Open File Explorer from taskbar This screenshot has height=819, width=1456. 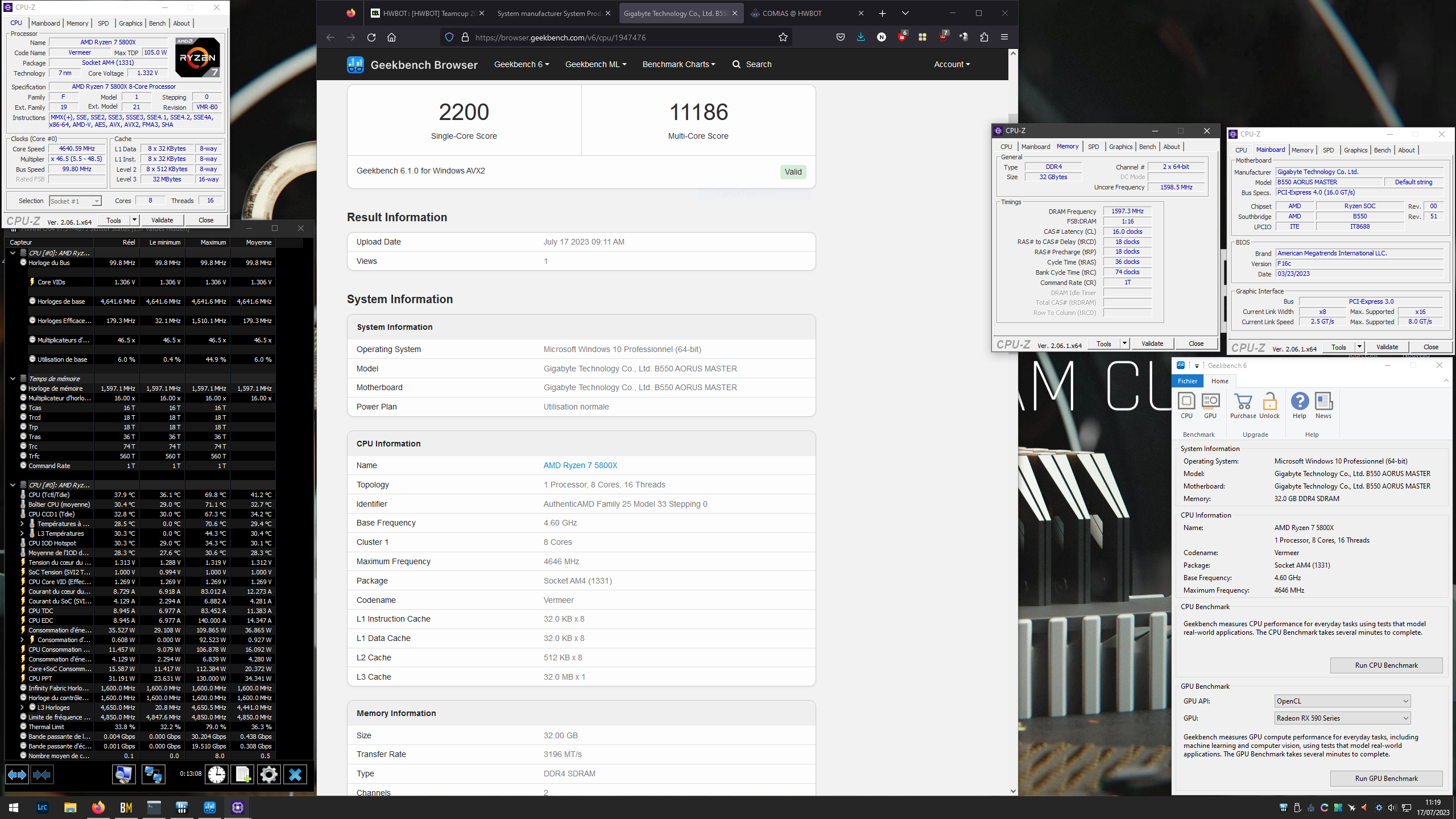coord(70,807)
